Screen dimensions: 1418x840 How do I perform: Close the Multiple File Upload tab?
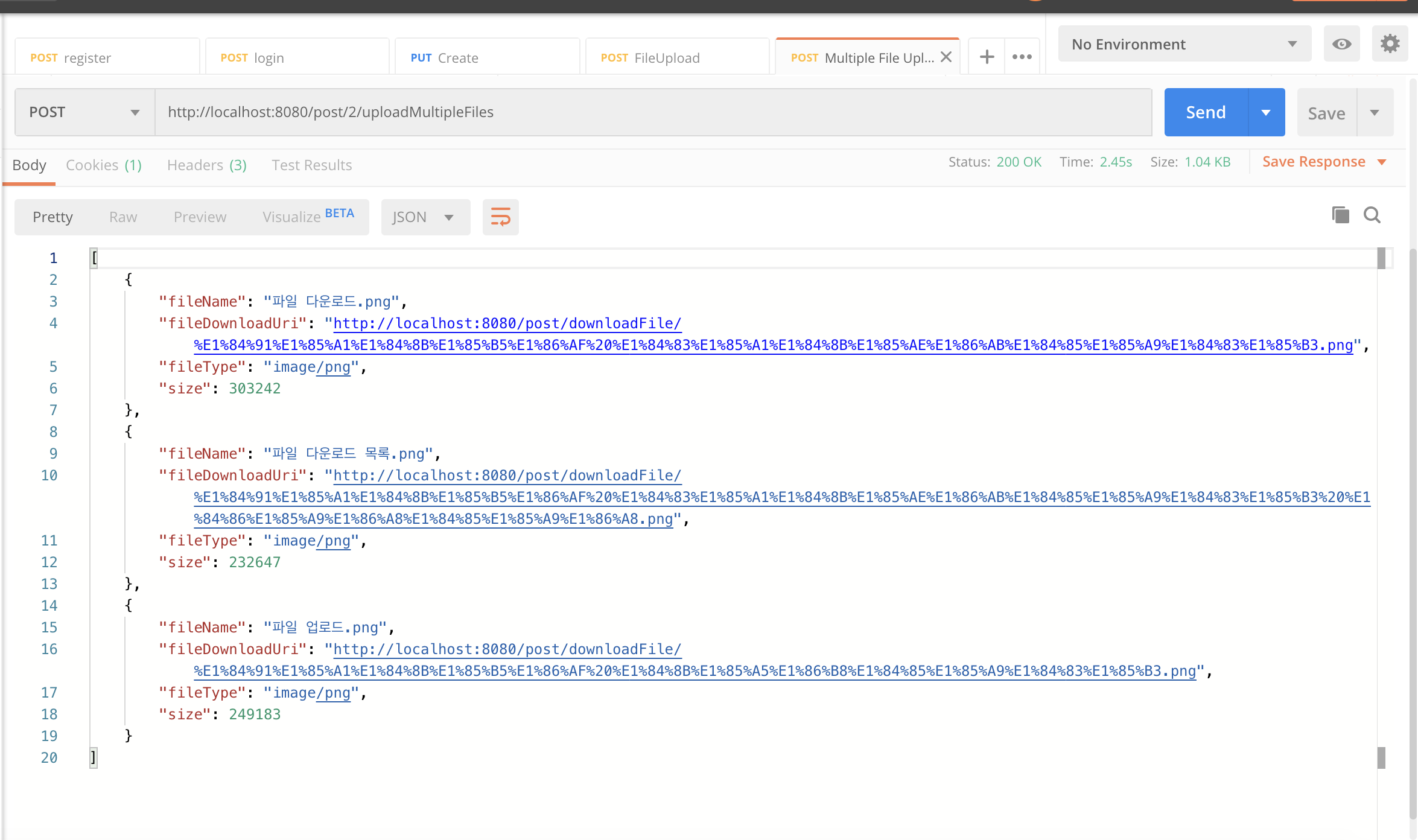pyautogui.click(x=946, y=57)
